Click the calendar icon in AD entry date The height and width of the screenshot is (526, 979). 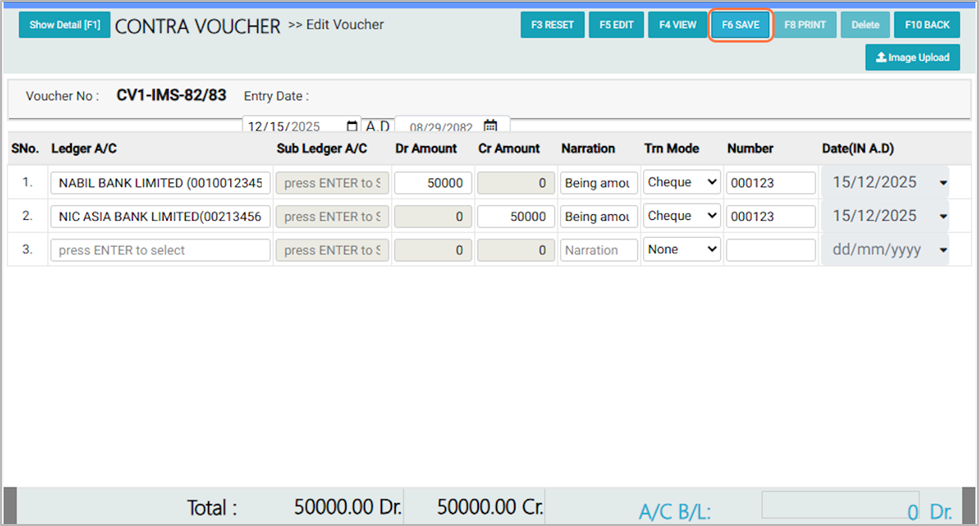click(x=352, y=127)
